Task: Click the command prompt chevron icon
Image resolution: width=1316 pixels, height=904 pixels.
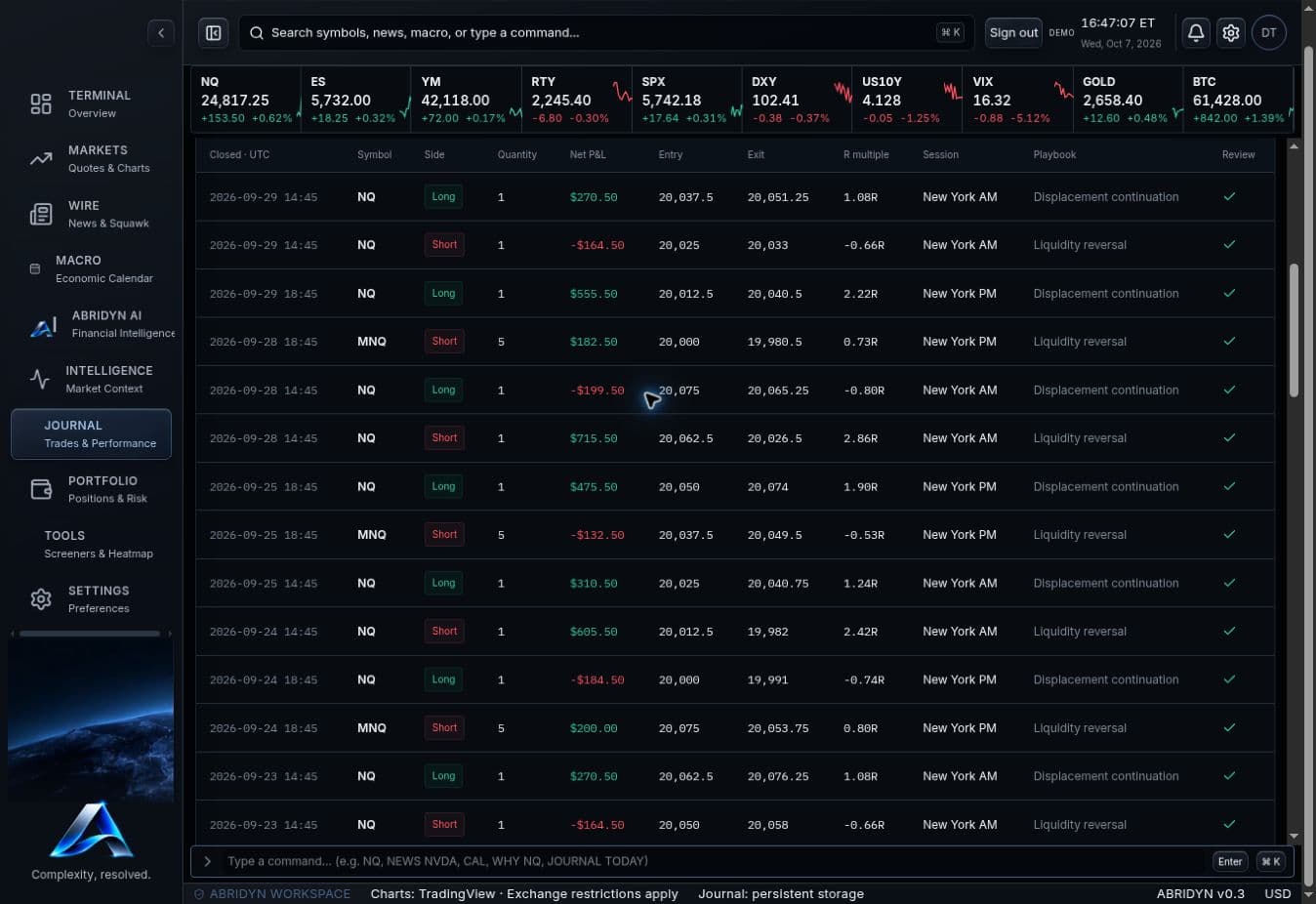Action: (x=207, y=861)
